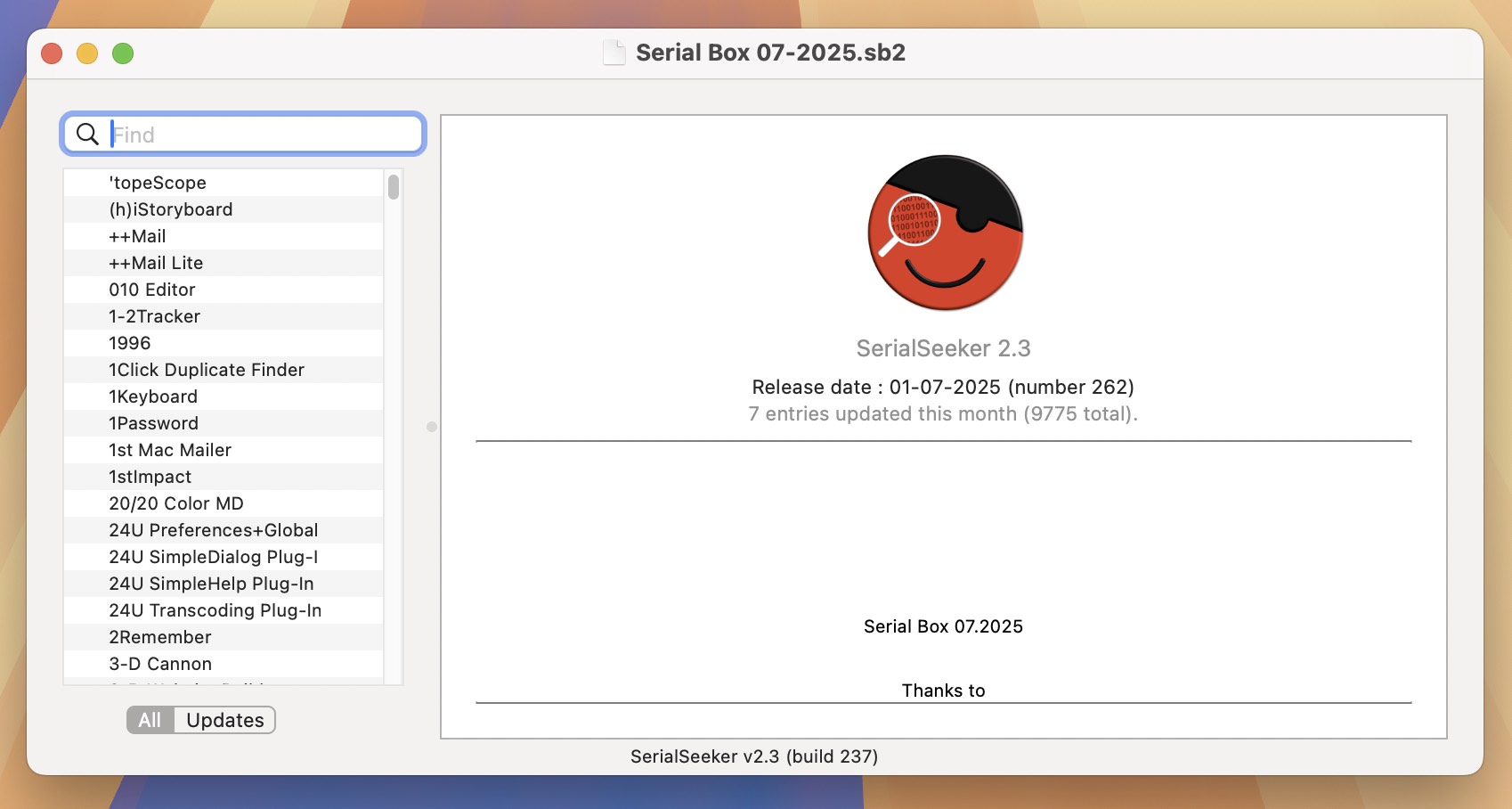
Task: Select 24U SimpleDialog Plug-I entry
Action: [224, 557]
